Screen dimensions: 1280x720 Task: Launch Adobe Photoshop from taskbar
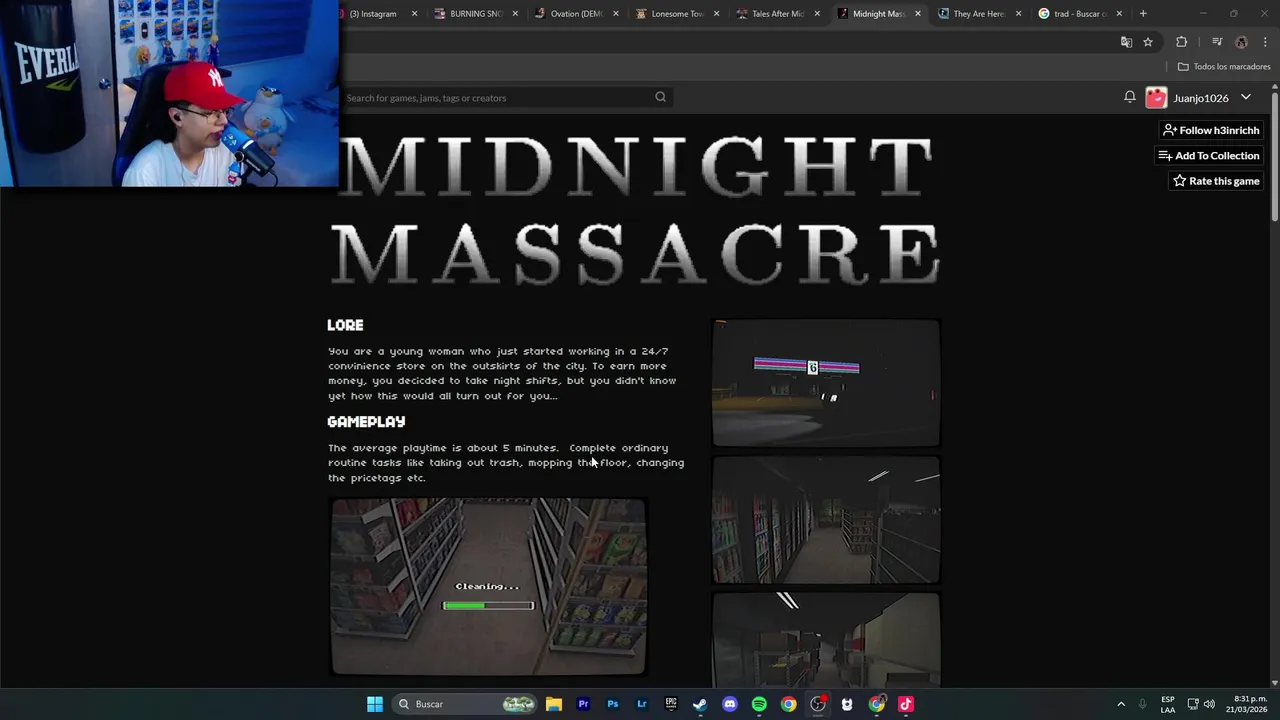612,704
